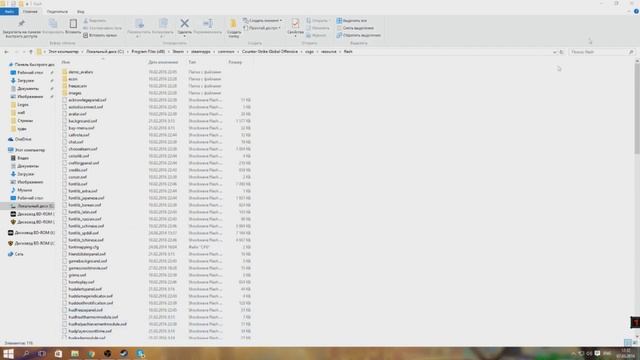
Task: Click the Up one level arrow
Action: point(31,52)
